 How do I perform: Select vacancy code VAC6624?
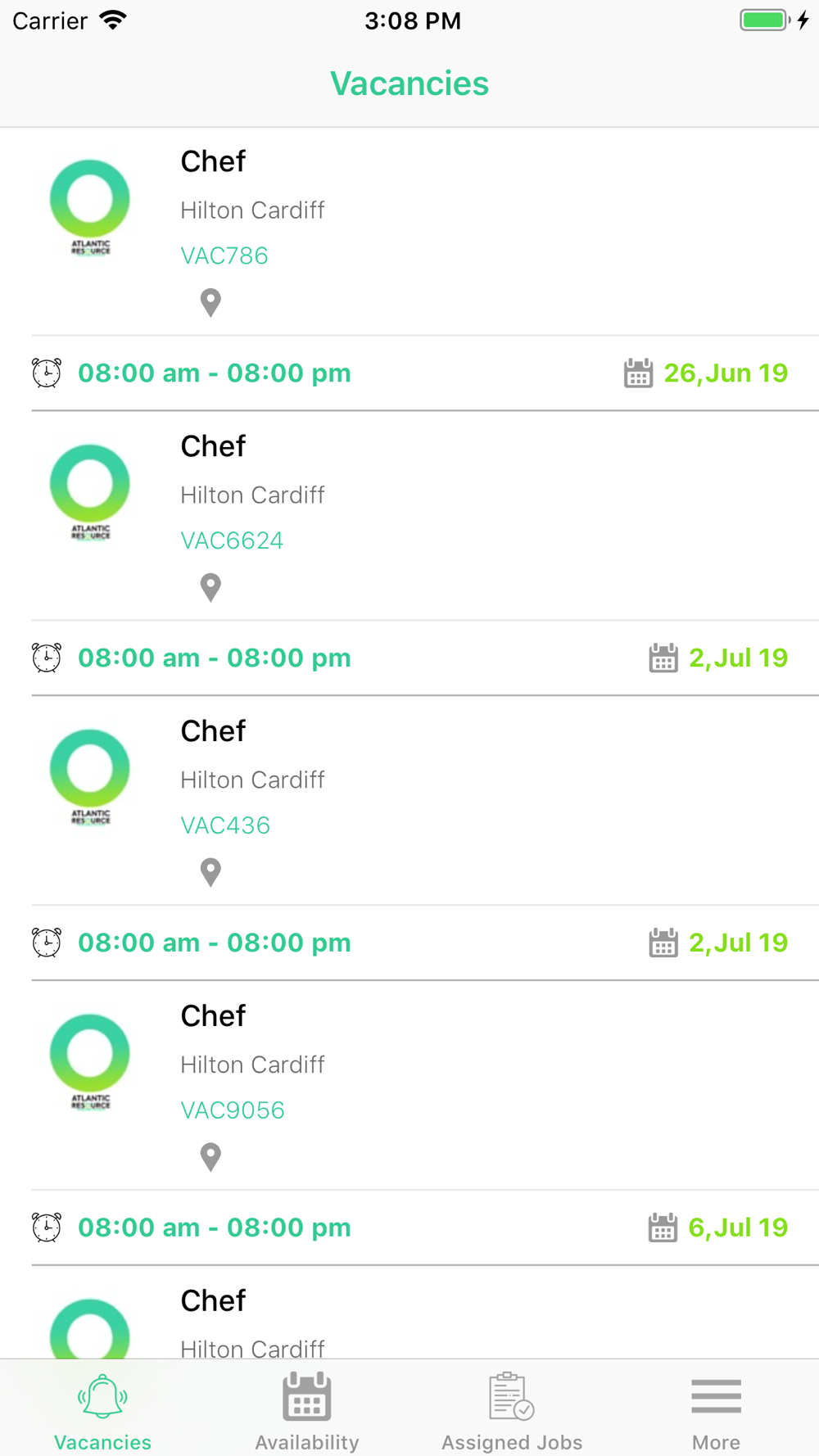click(x=232, y=540)
